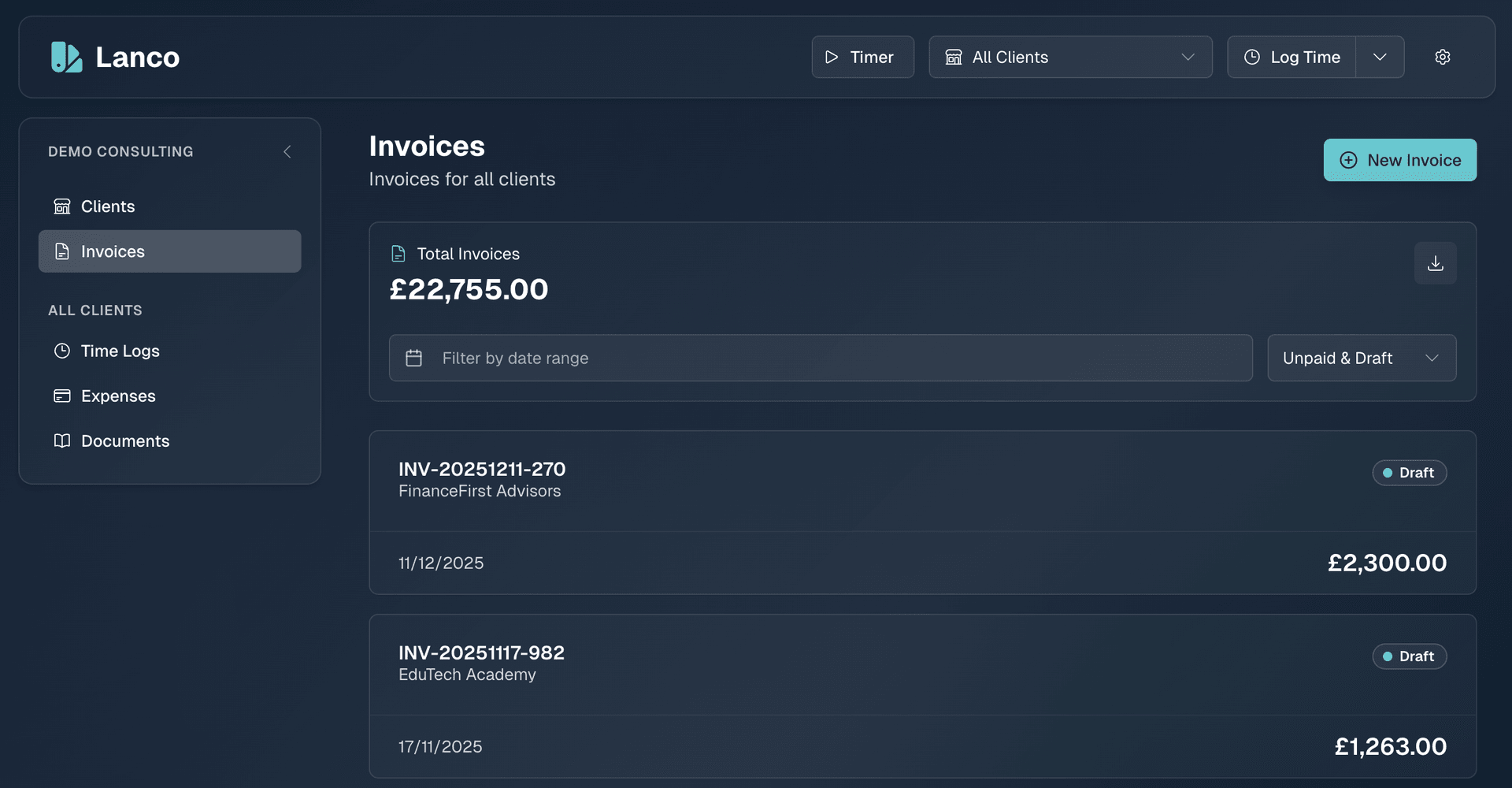Viewport: 1512px width, 788px height.
Task: Open the Log Time dropdown chevron
Action: coord(1380,56)
